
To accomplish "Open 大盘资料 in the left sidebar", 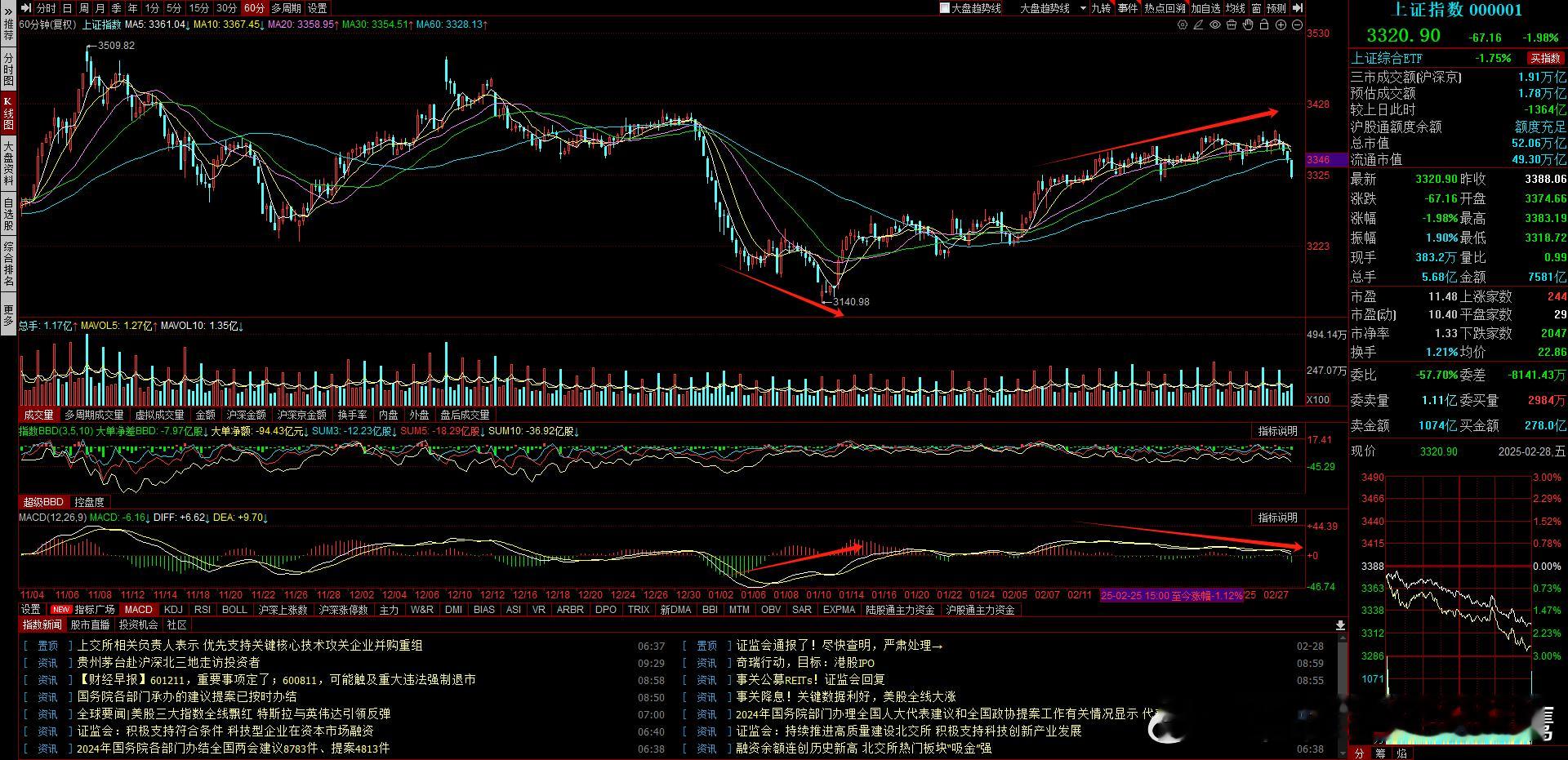I will click(x=8, y=163).
